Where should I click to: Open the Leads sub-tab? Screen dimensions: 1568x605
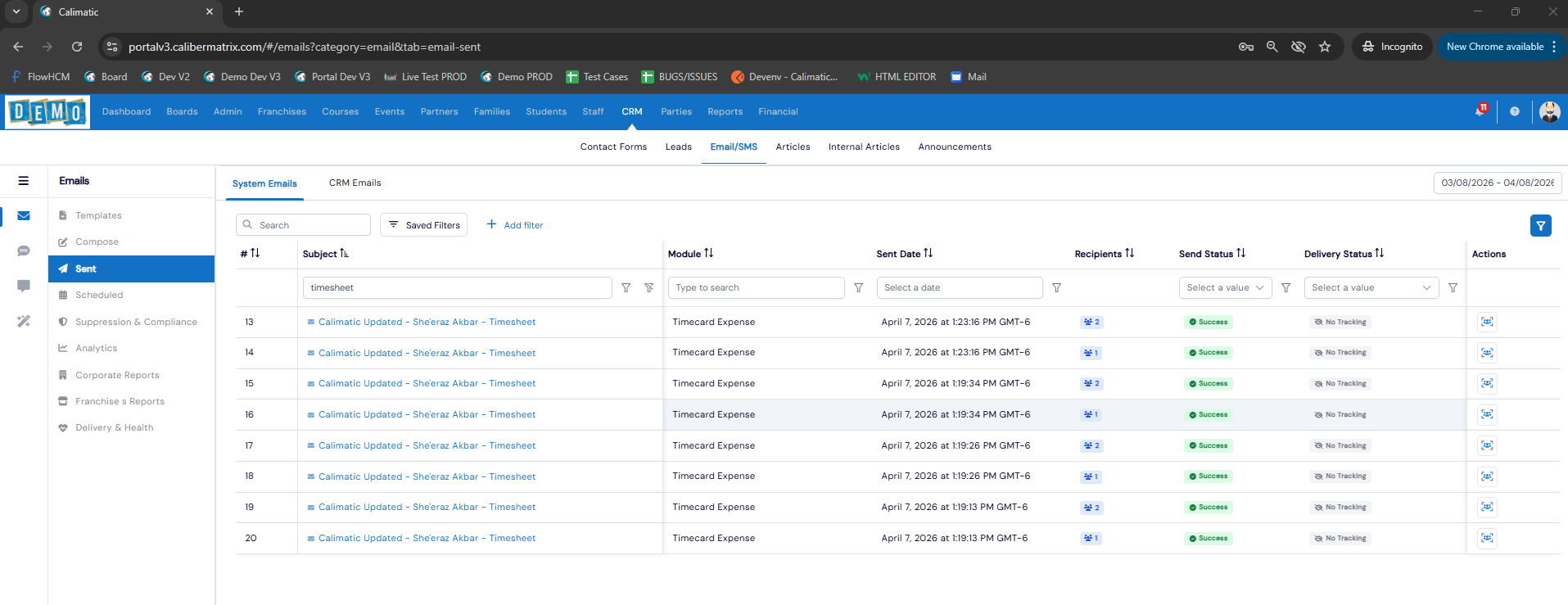[x=678, y=147]
